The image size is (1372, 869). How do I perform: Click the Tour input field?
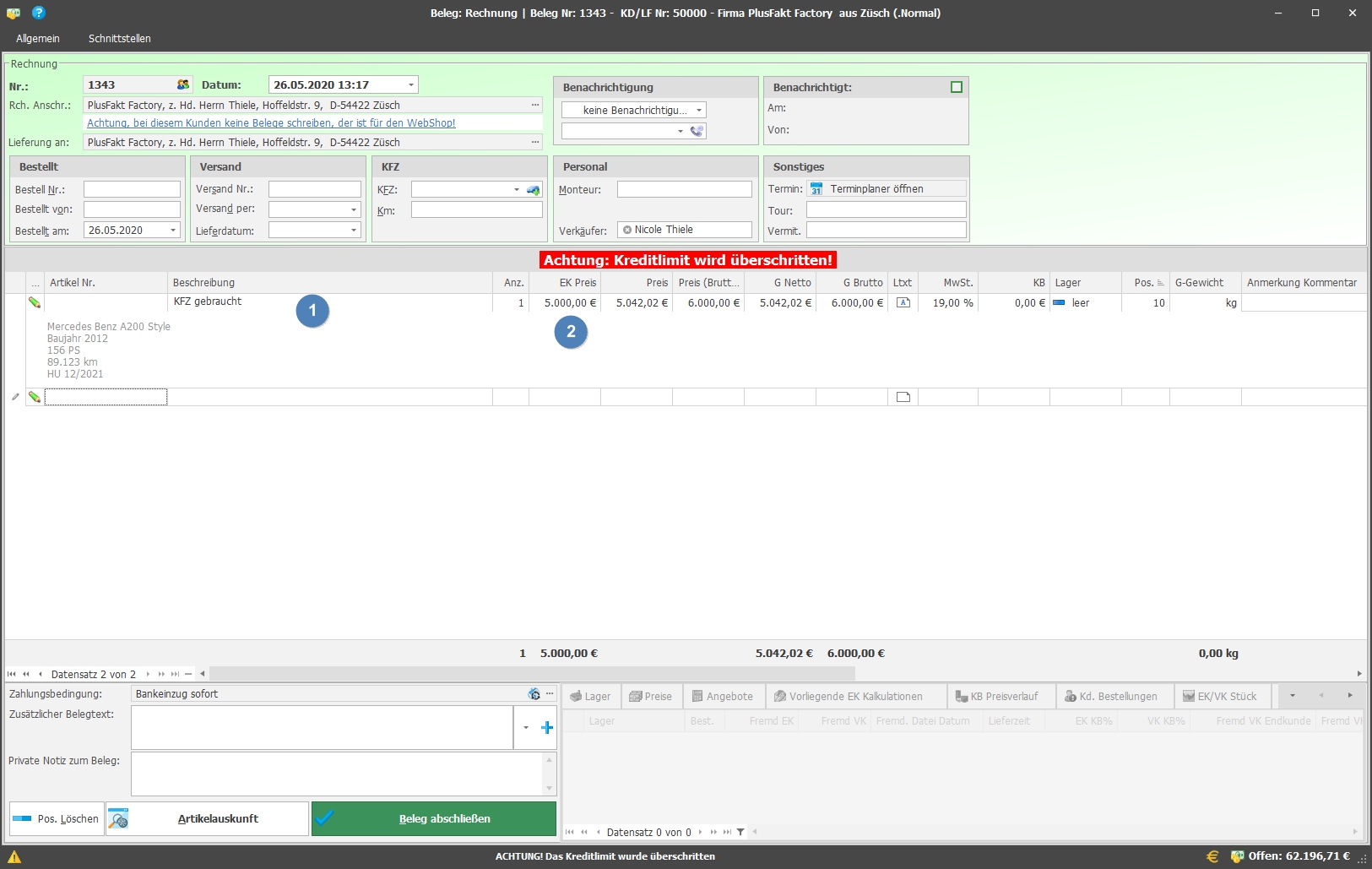887,209
